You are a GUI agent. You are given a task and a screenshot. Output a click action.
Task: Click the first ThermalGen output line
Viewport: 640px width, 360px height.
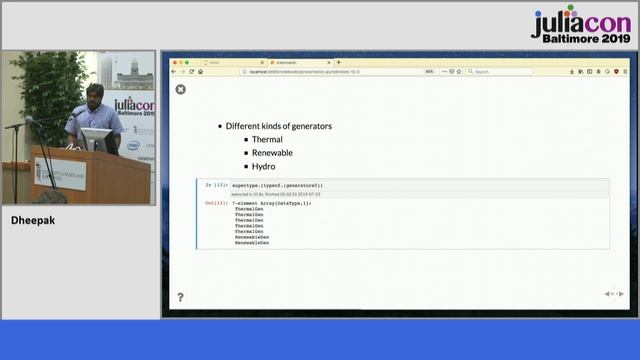(249, 209)
